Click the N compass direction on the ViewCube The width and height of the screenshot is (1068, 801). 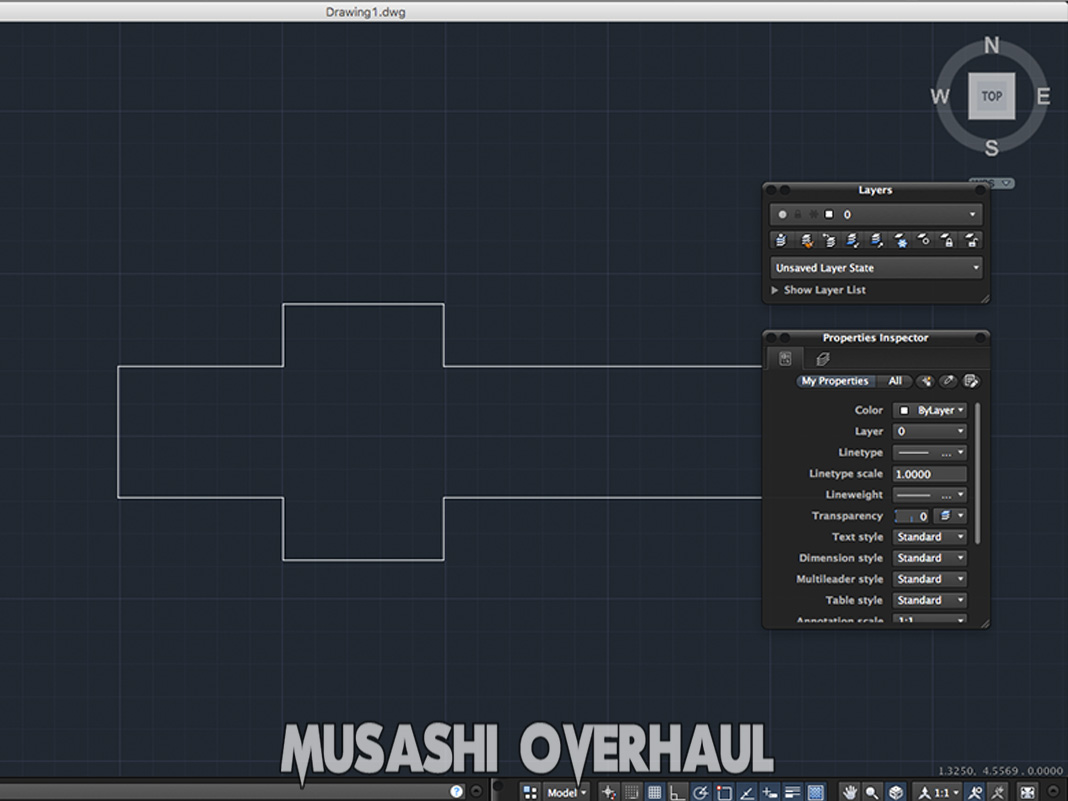(992, 46)
